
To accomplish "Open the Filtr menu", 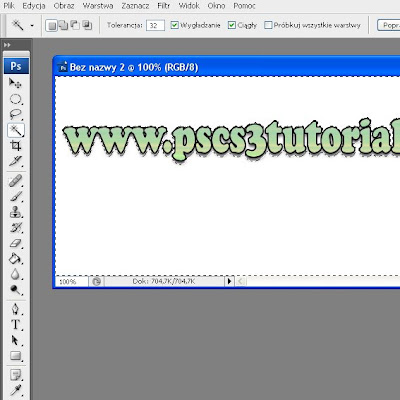I will point(164,6).
